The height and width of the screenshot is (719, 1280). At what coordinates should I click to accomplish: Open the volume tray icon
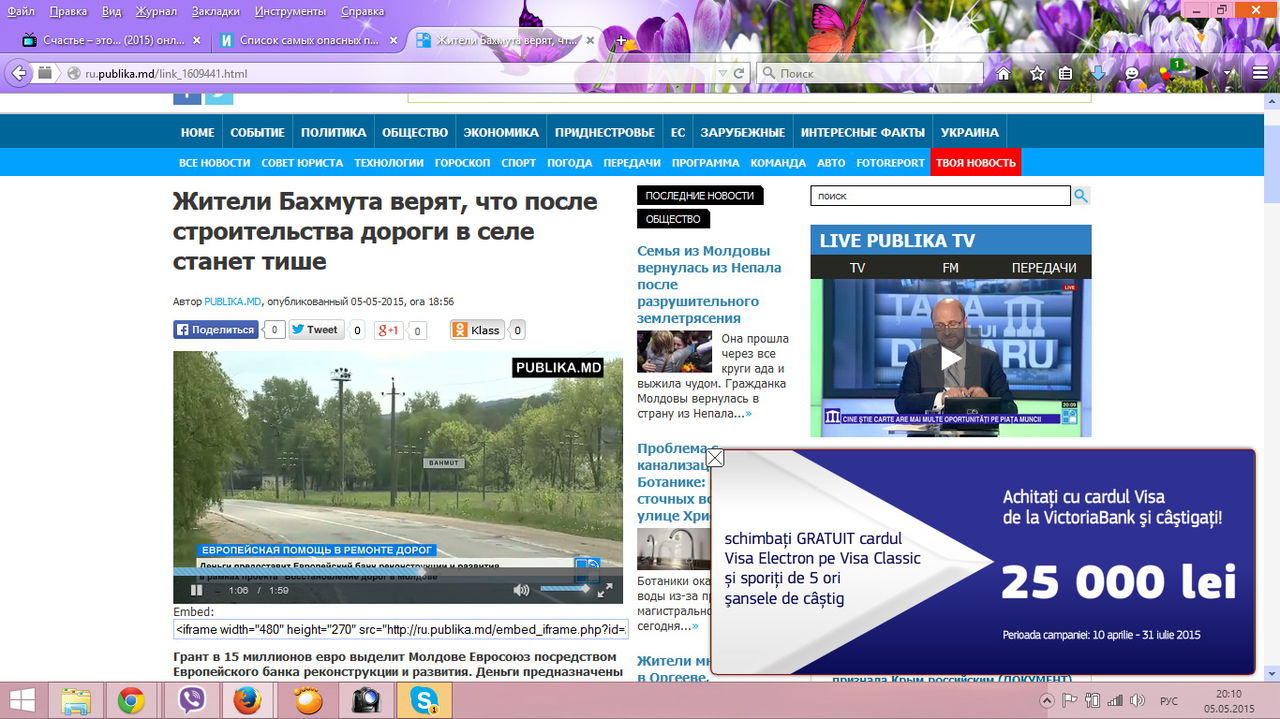[x=1138, y=700]
